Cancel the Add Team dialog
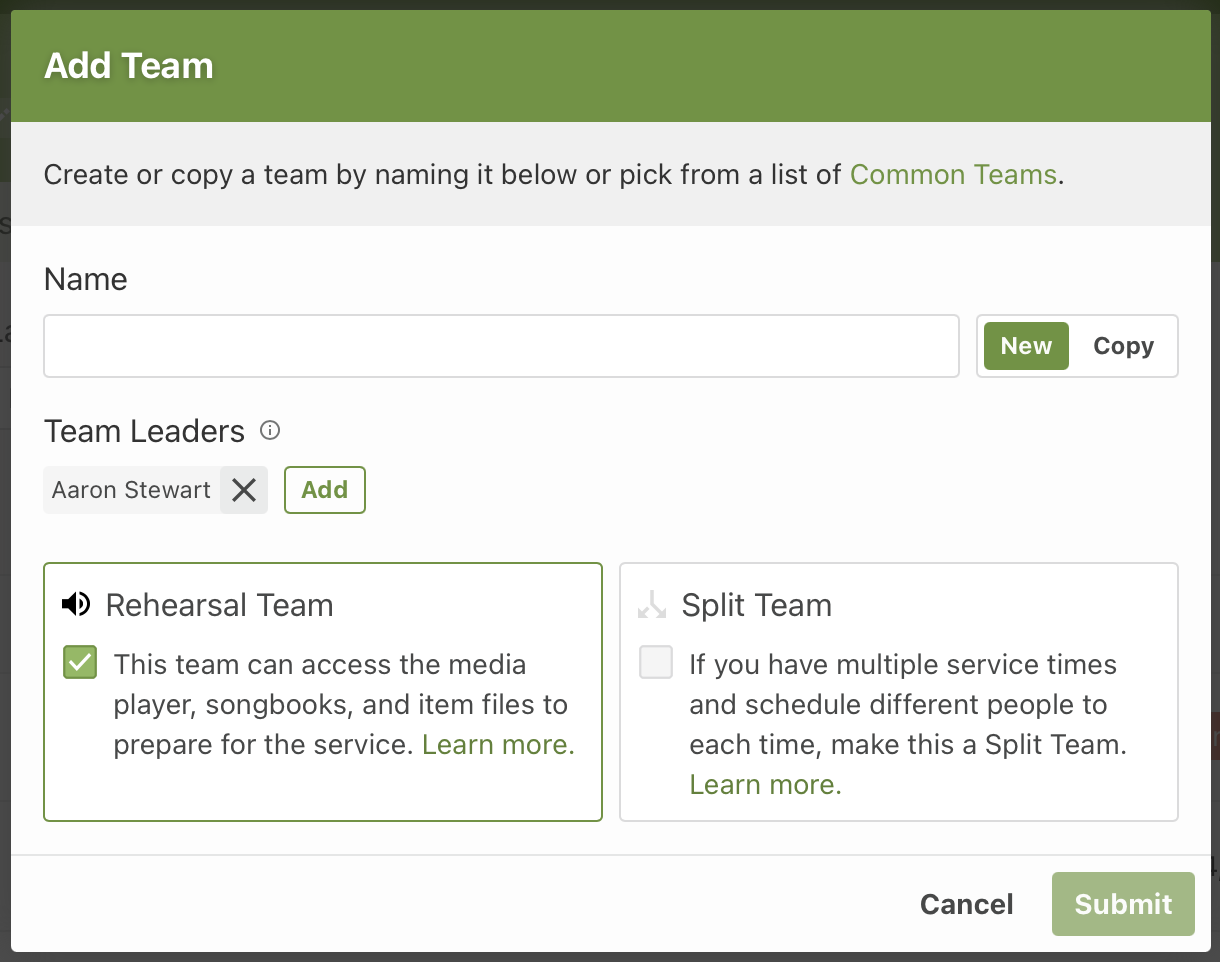The height and width of the screenshot is (962, 1220). [x=966, y=904]
